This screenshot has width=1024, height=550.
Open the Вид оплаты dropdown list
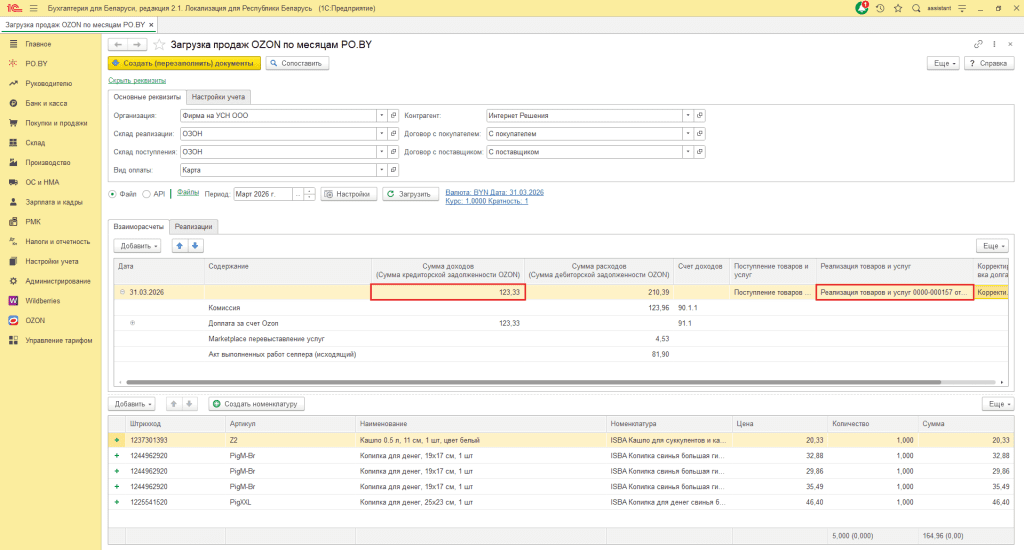pos(381,170)
